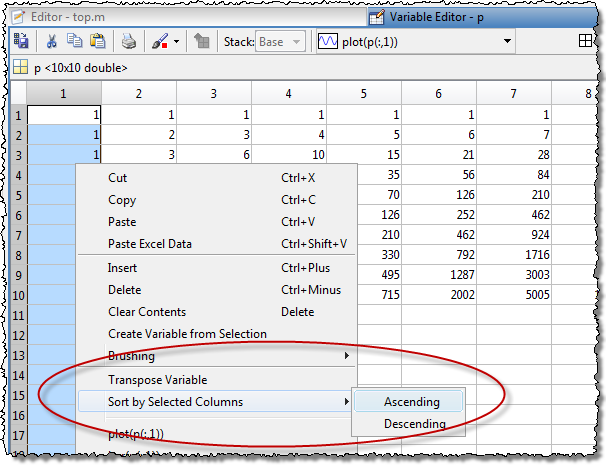
Task: Open the brushing color dropdown arrow
Action: coord(177,41)
